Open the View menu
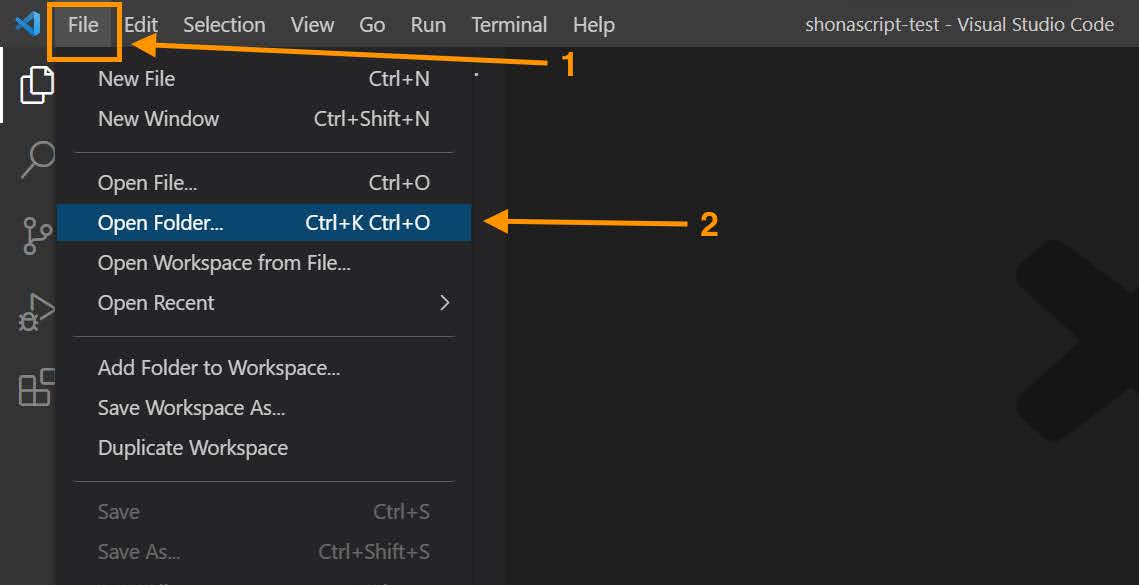 [312, 25]
